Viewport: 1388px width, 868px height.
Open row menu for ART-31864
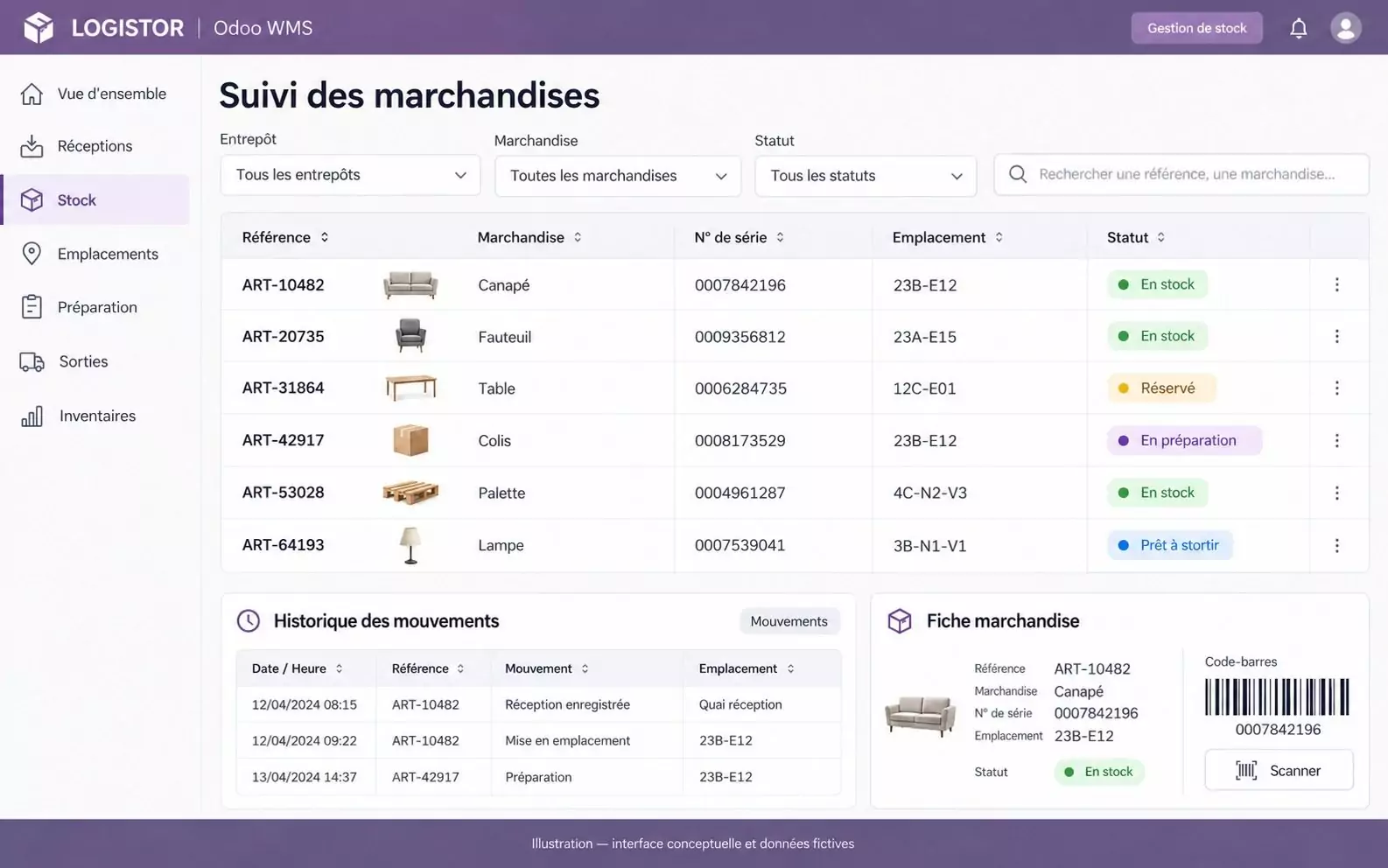[x=1336, y=388]
